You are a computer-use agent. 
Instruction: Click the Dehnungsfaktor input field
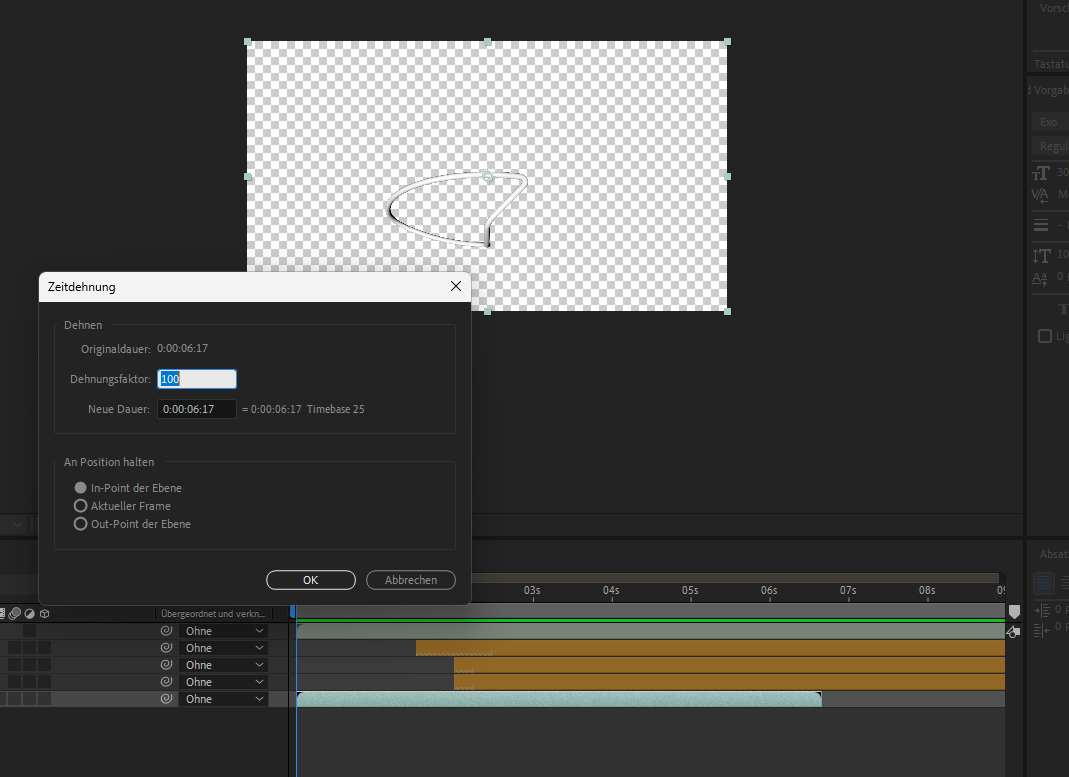(197, 379)
